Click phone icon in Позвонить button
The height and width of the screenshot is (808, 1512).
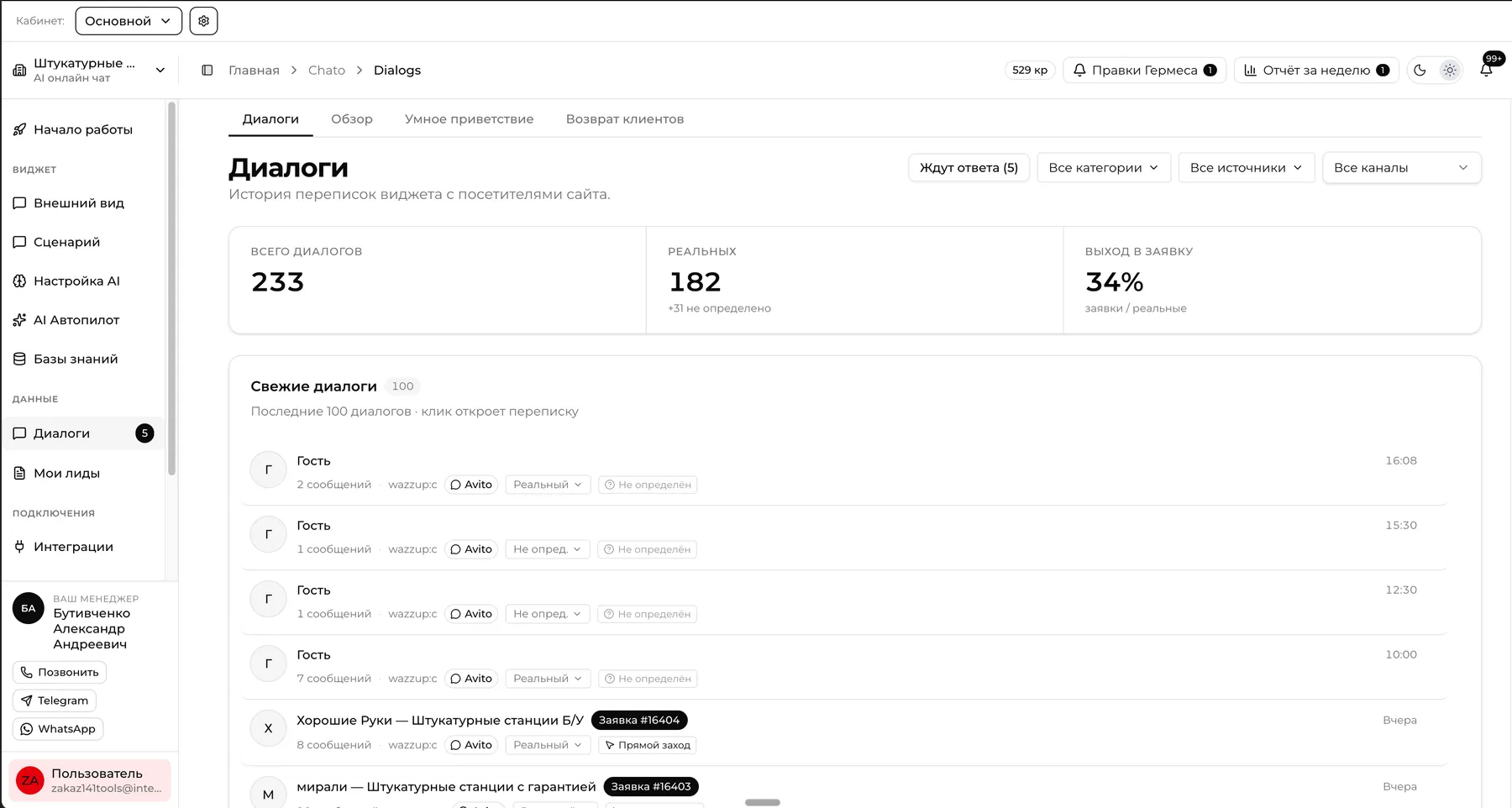coord(27,673)
